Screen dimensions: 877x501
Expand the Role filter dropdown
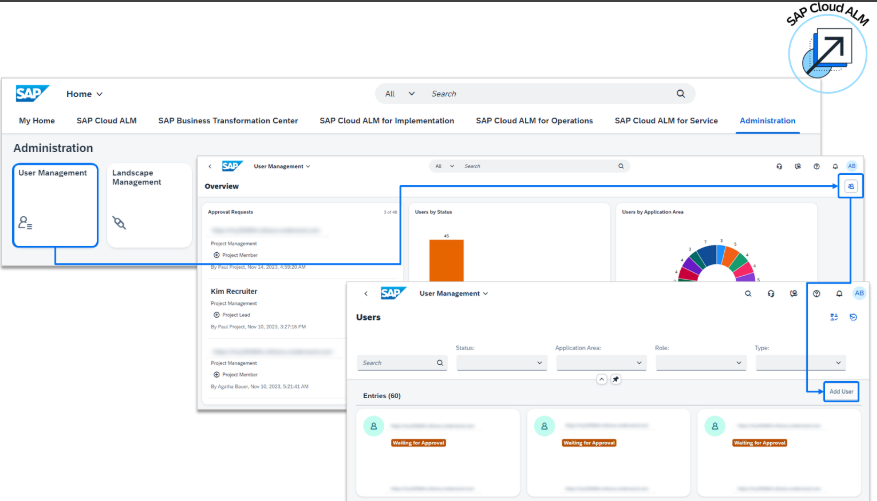pos(701,363)
